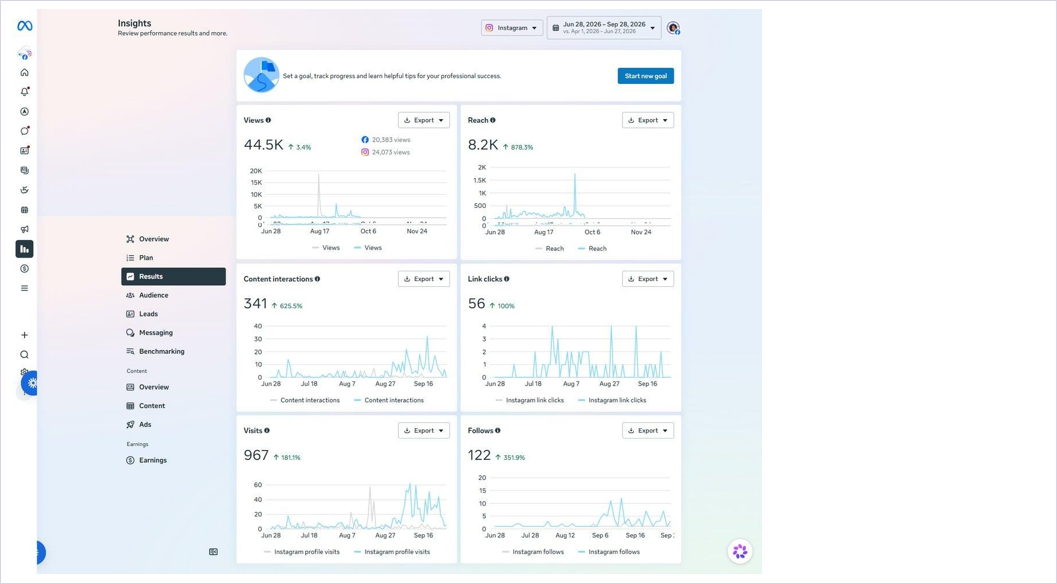Click the Content interactions info icon

318,279
